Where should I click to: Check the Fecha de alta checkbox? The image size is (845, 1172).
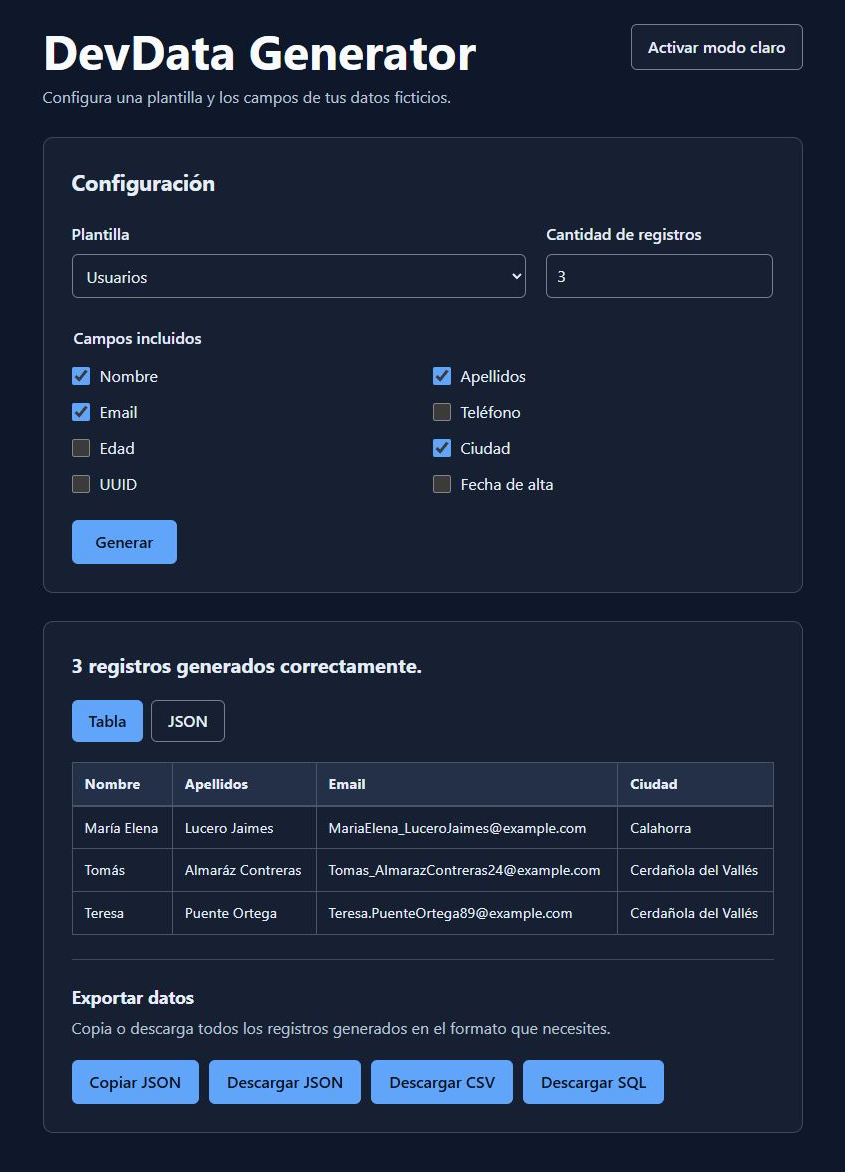[x=442, y=484]
